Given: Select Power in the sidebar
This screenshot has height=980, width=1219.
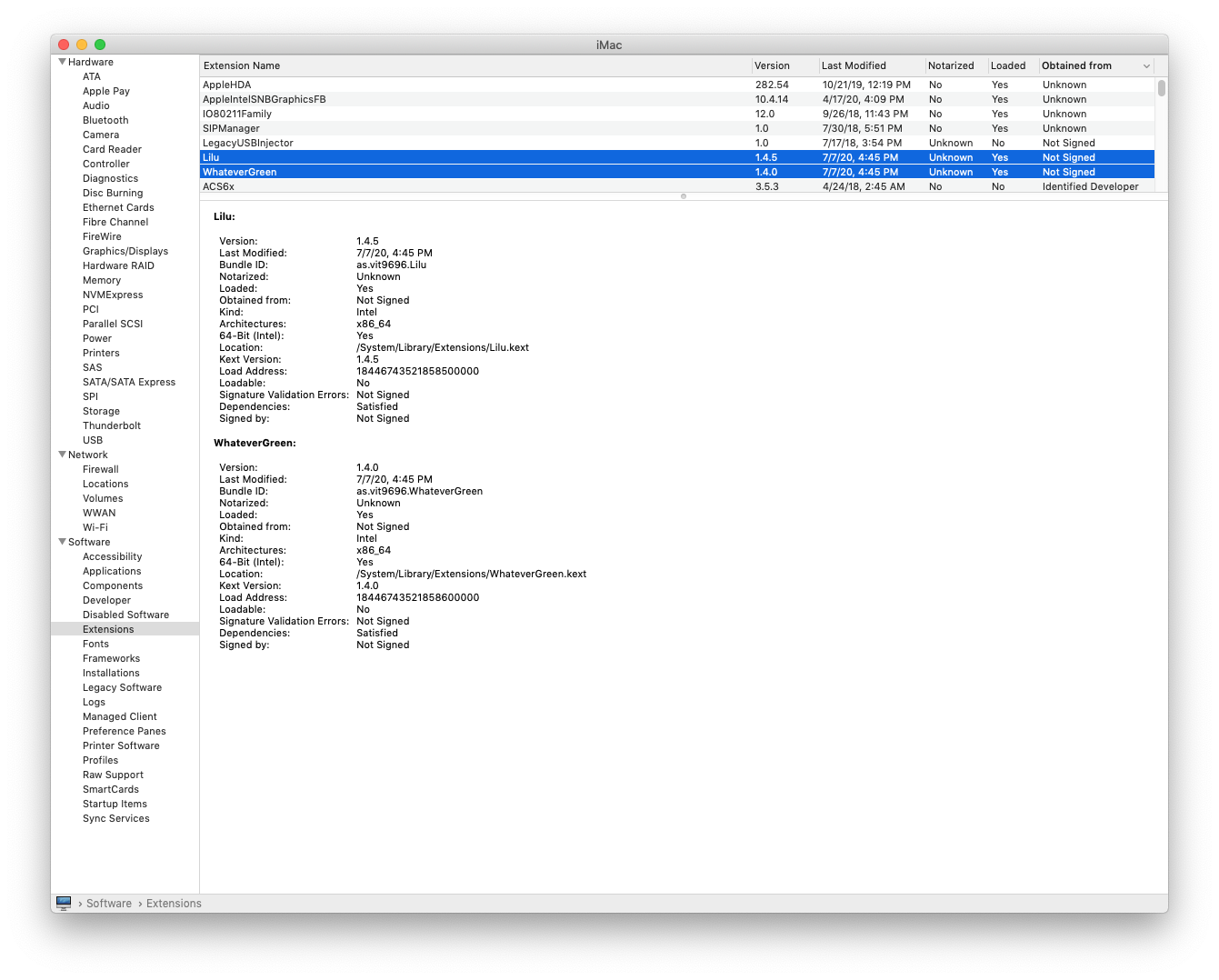Looking at the screenshot, I should (x=97, y=338).
